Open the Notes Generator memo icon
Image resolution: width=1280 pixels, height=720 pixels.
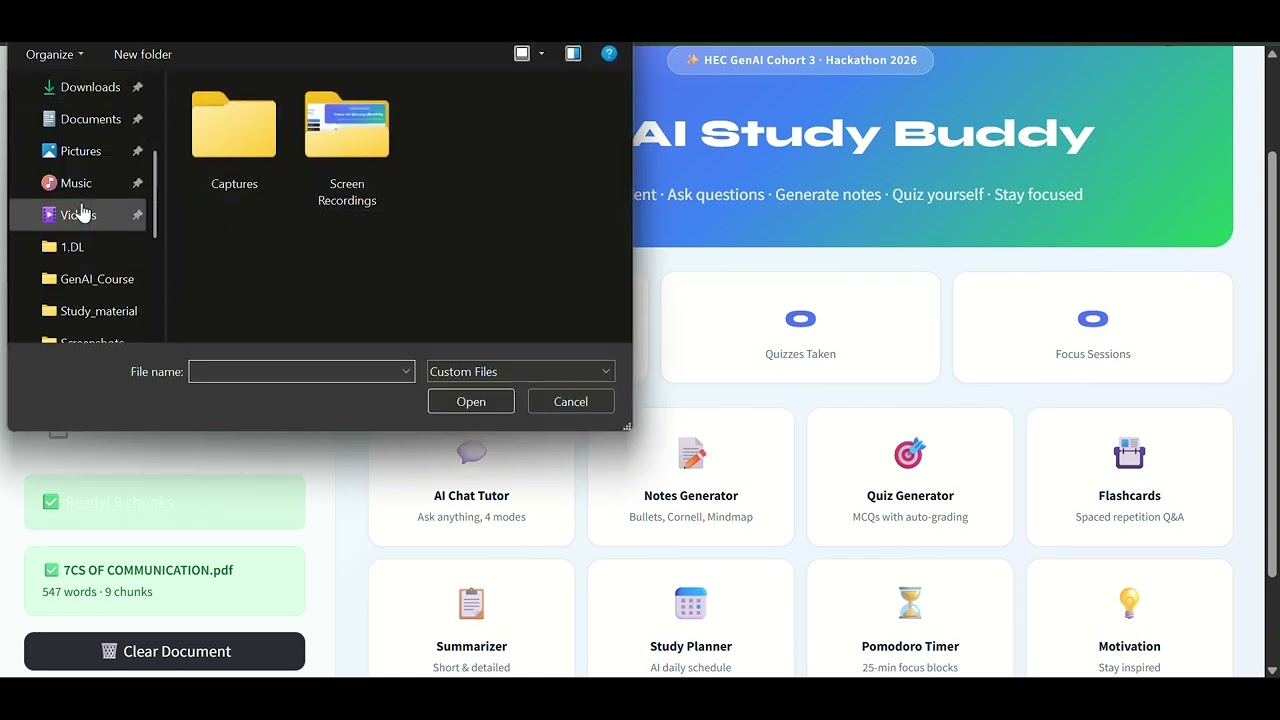click(x=691, y=453)
